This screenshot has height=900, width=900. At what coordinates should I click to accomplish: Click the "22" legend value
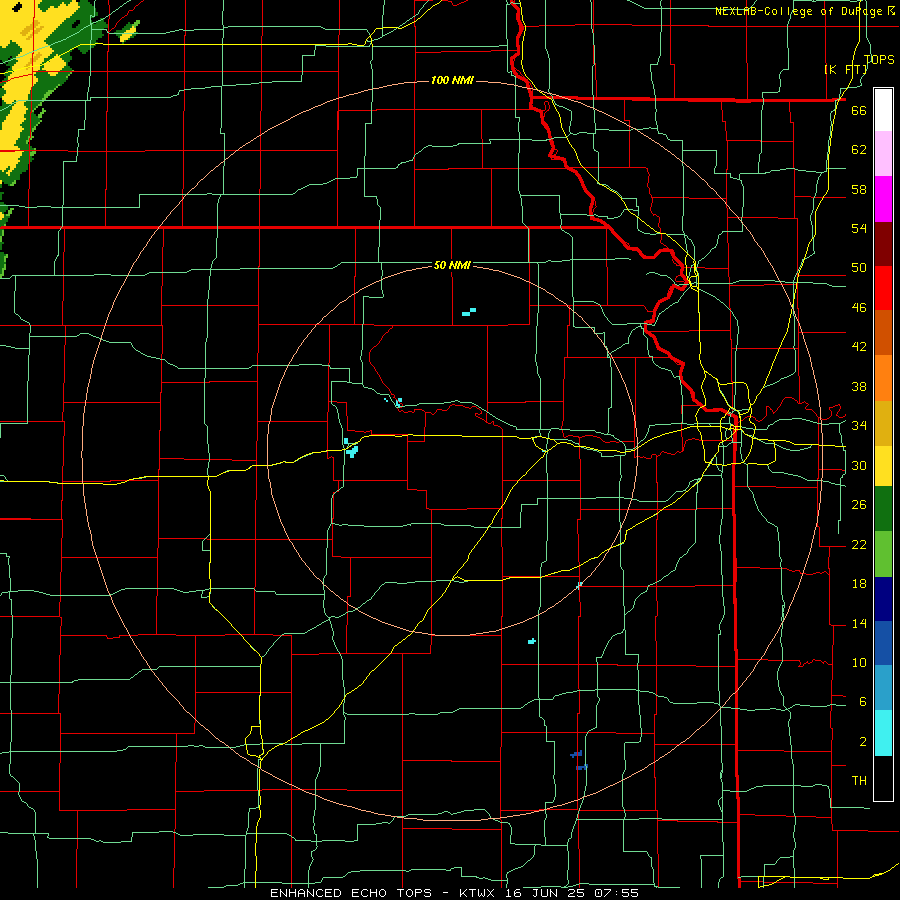coord(859,544)
